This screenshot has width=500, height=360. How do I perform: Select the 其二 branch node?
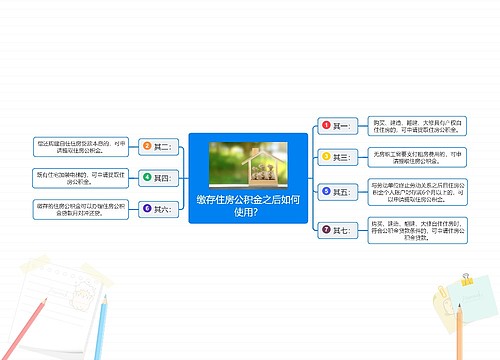tap(159, 147)
